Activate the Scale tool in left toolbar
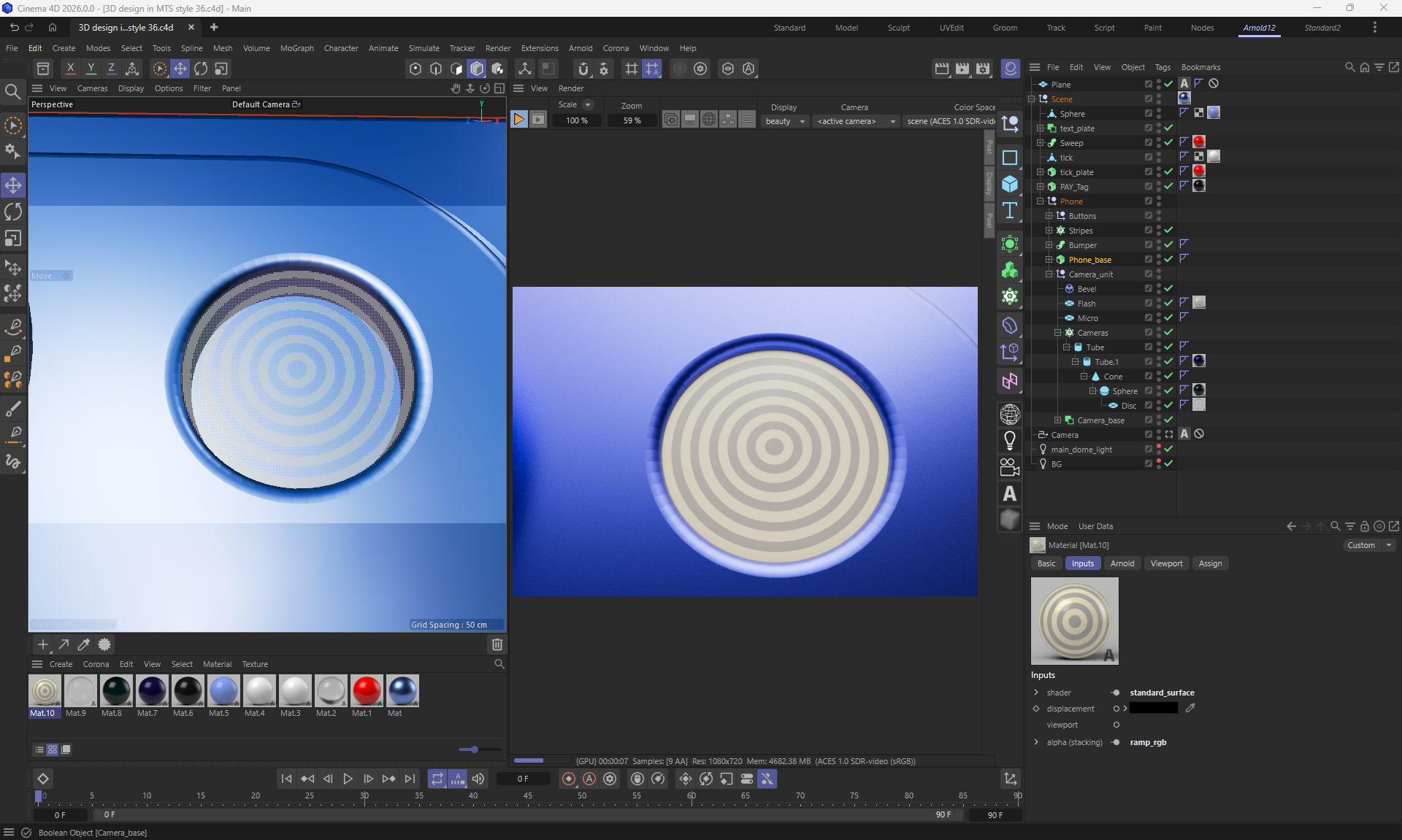 coord(13,239)
